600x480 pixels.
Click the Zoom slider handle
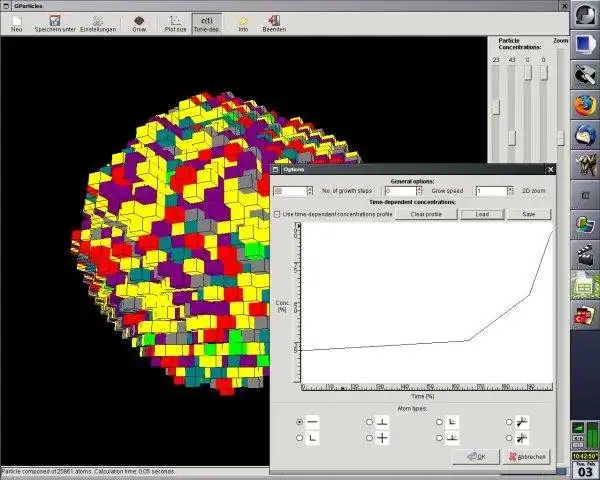click(x=561, y=138)
